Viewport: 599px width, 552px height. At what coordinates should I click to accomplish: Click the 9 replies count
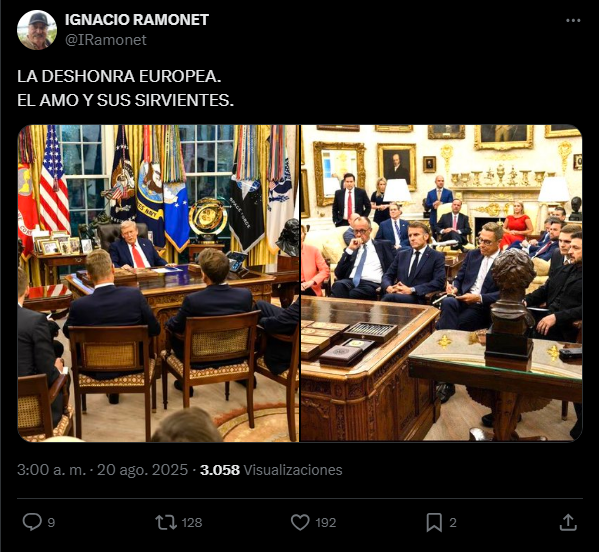[x=51, y=523]
